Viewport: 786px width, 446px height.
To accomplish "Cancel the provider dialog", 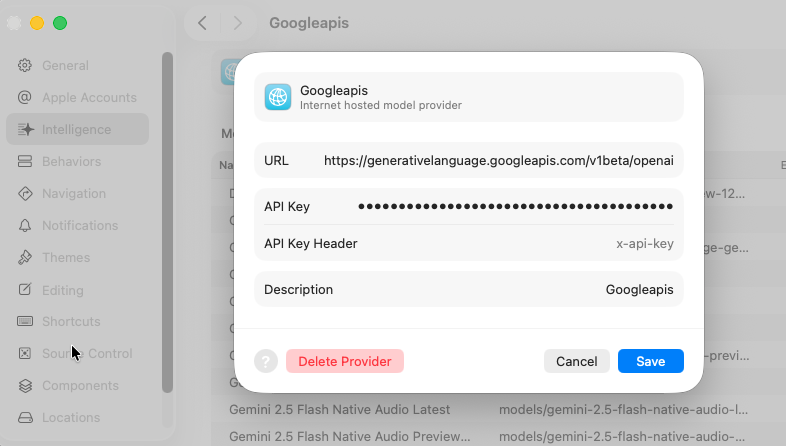I will click(x=576, y=361).
